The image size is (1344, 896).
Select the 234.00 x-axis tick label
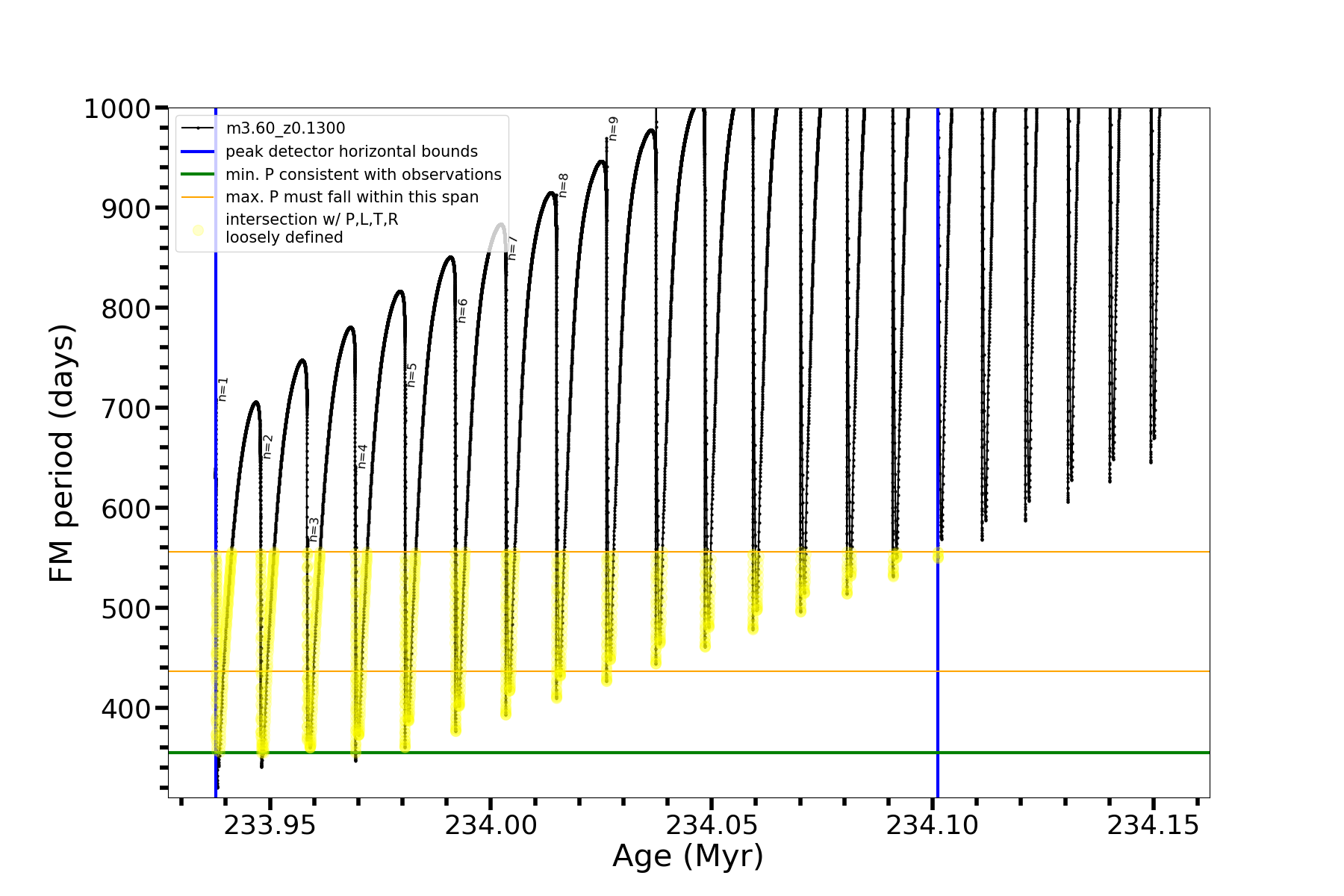(491, 825)
